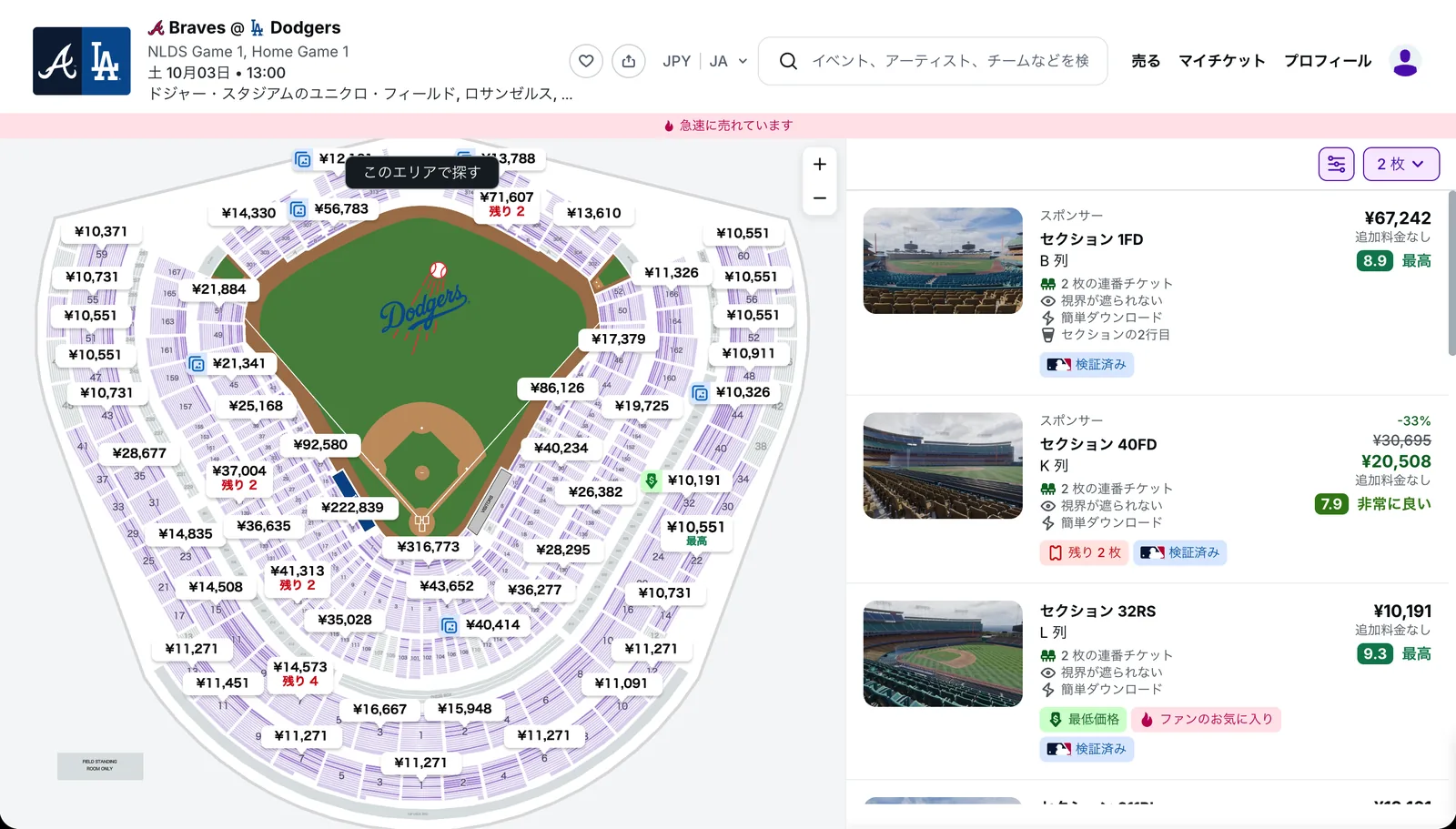1456x829 pixels.
Task: Select the ¥43,652 map price marker
Action: tap(447, 586)
